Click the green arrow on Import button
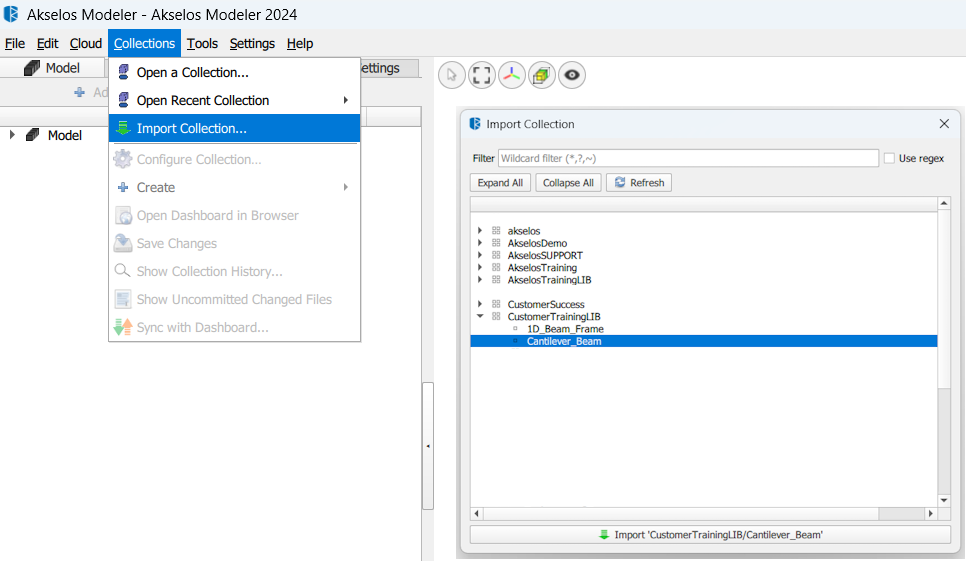The height and width of the screenshot is (561, 966). coord(604,535)
